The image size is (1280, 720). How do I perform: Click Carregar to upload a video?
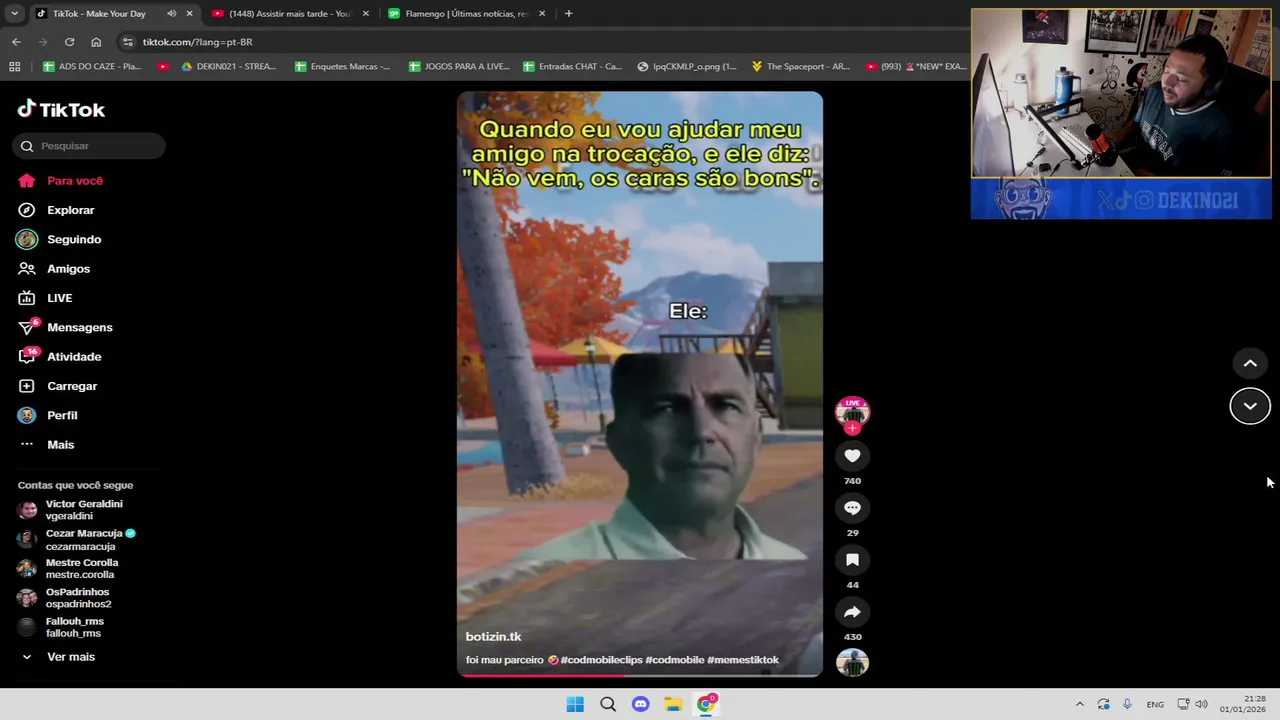[57, 386]
